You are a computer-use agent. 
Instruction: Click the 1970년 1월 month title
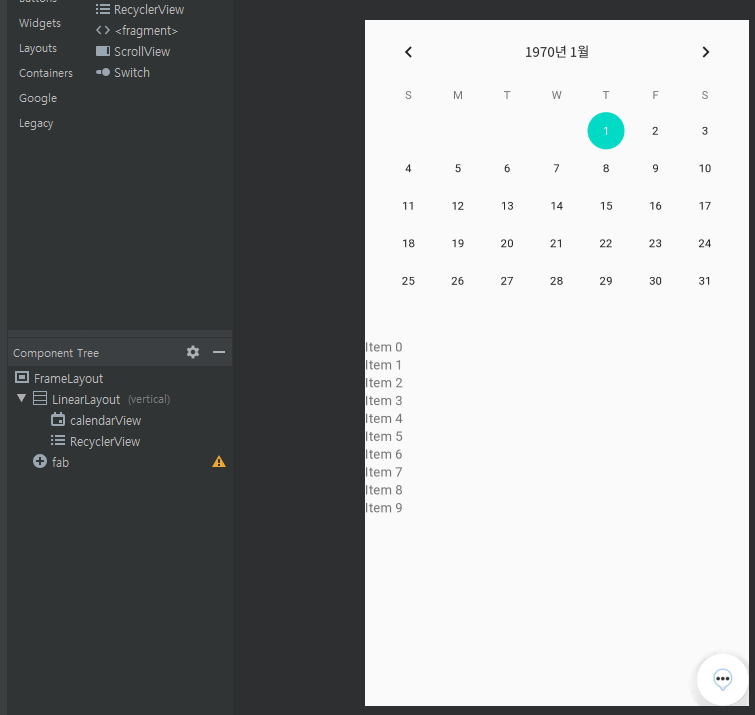pyautogui.click(x=557, y=52)
